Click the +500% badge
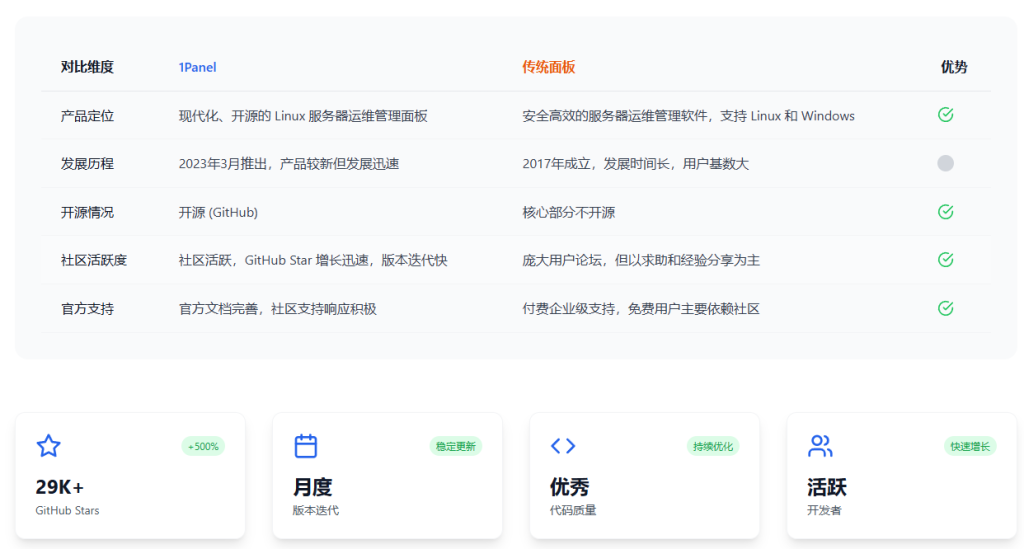The height and width of the screenshot is (549, 1024). coord(203,446)
